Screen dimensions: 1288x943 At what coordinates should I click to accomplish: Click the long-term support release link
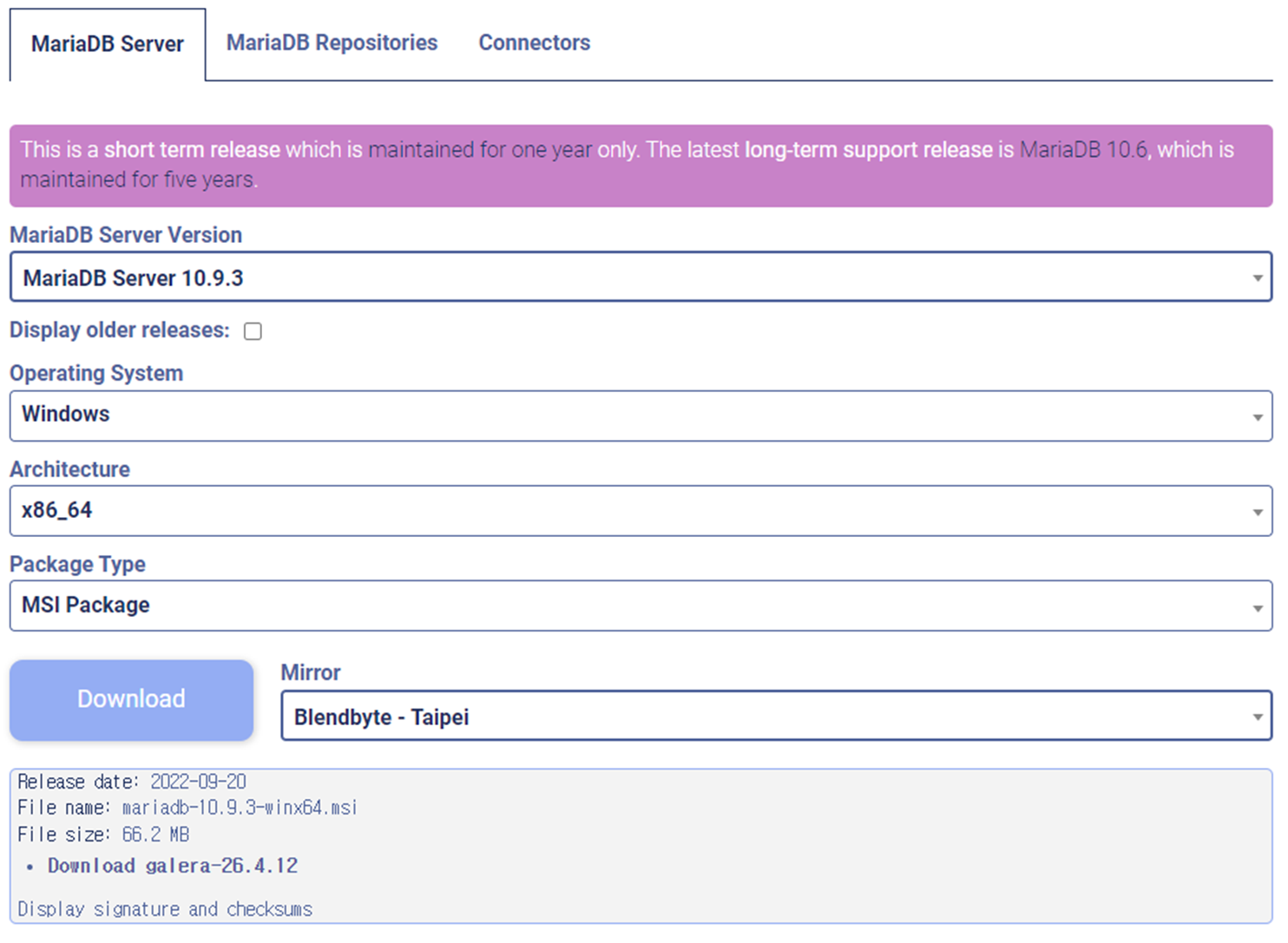[x=868, y=150]
